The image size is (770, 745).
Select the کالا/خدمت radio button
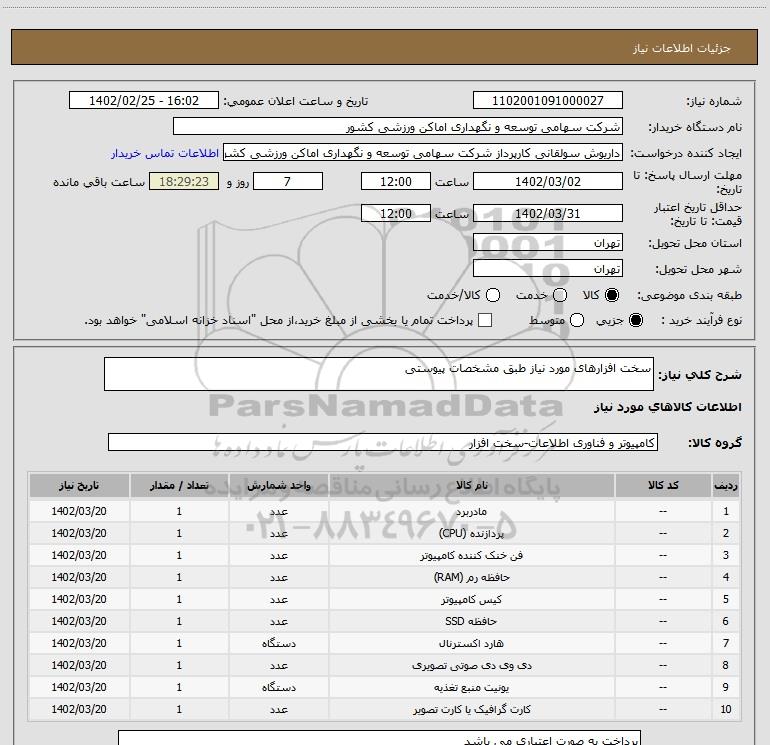493,295
